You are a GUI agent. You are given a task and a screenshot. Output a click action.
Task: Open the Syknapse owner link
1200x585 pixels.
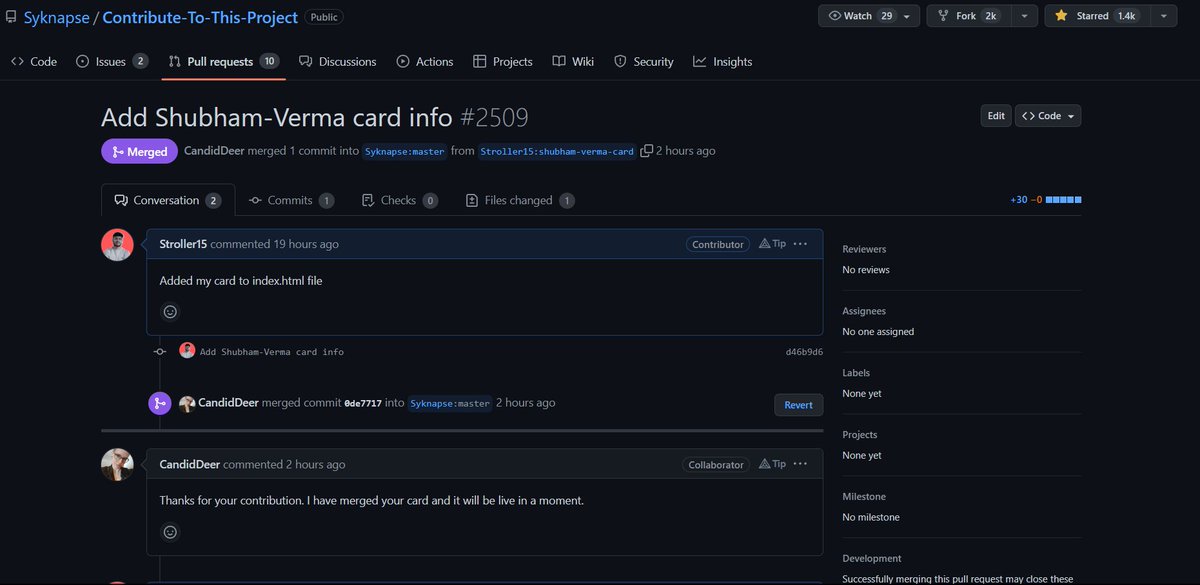pos(56,17)
